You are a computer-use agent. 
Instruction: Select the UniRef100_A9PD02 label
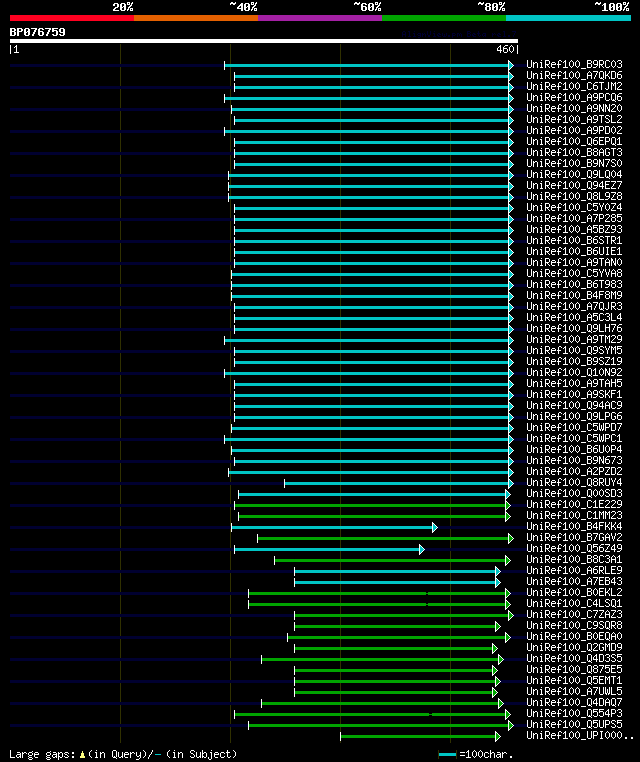coord(574,130)
